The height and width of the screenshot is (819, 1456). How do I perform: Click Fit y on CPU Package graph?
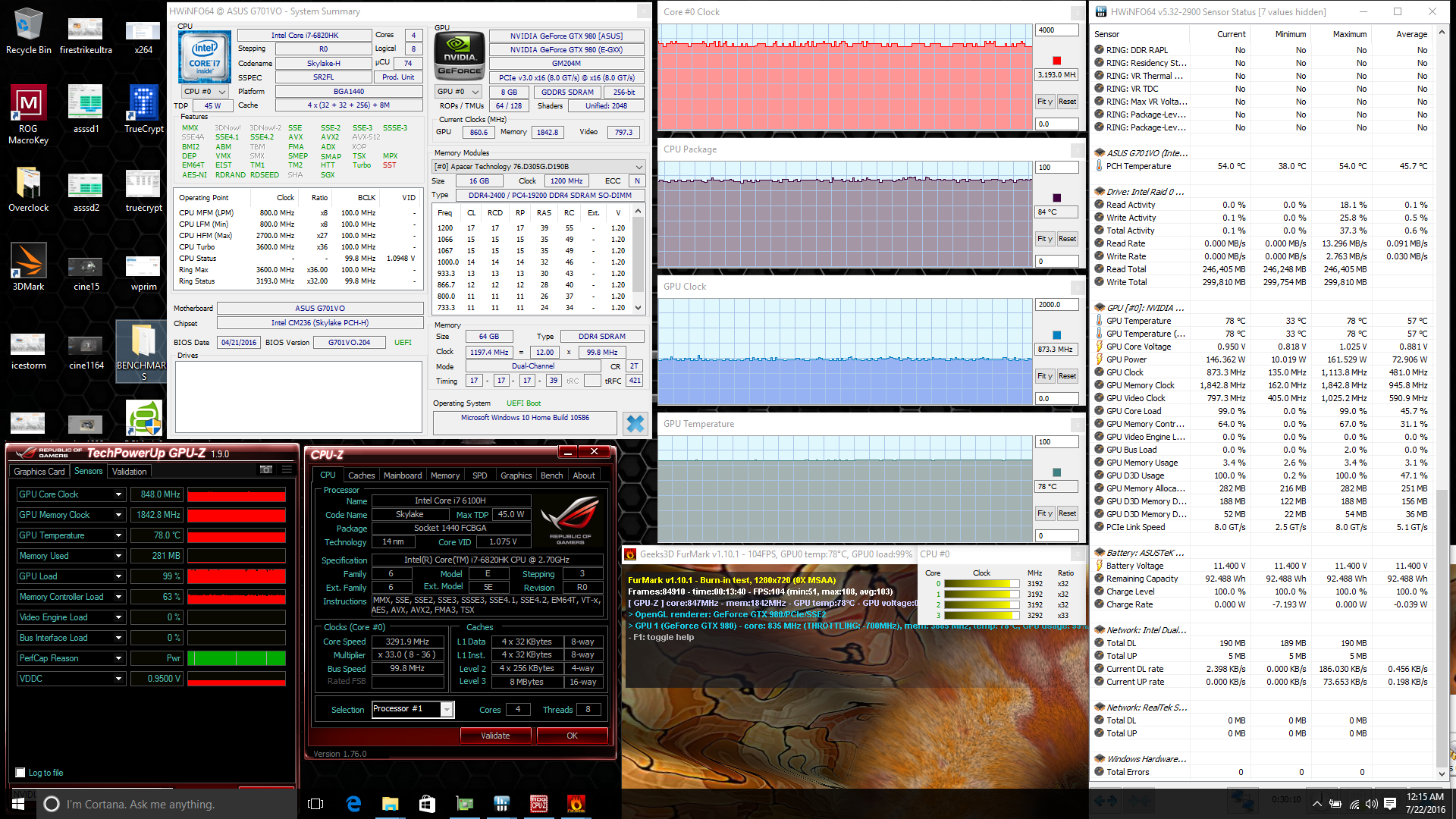(1045, 239)
